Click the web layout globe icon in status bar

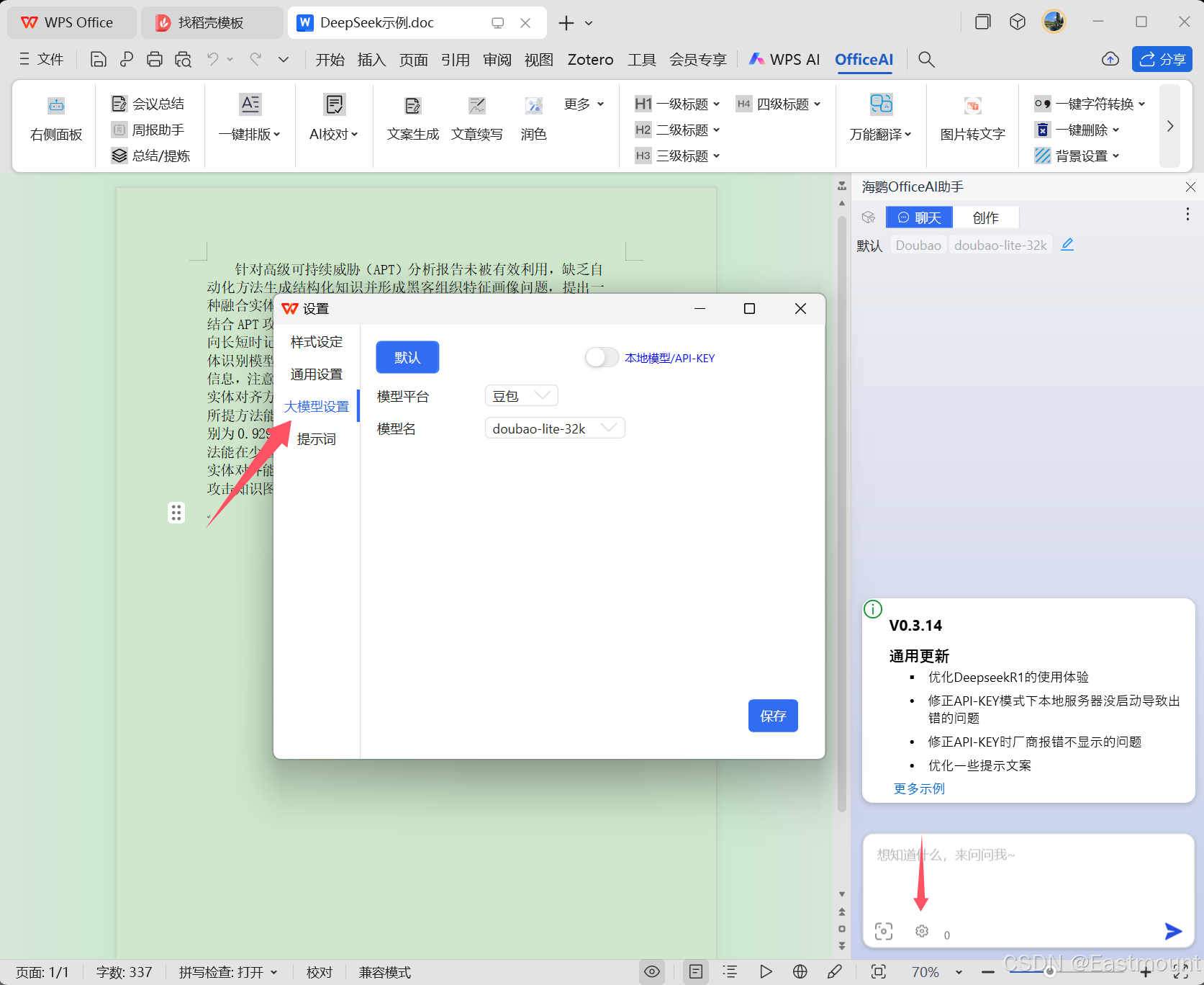800,972
